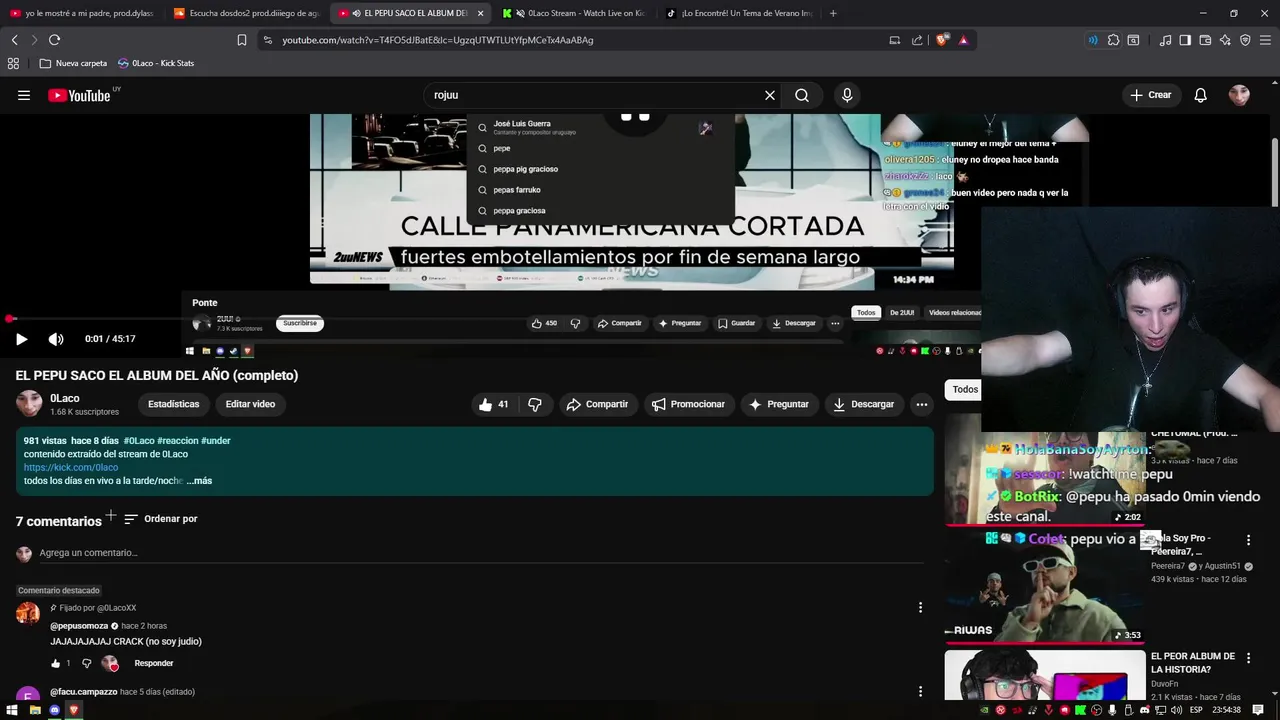1280x720 pixels.
Task: Open the Brave Wallet icon
Action: (x=1205, y=40)
